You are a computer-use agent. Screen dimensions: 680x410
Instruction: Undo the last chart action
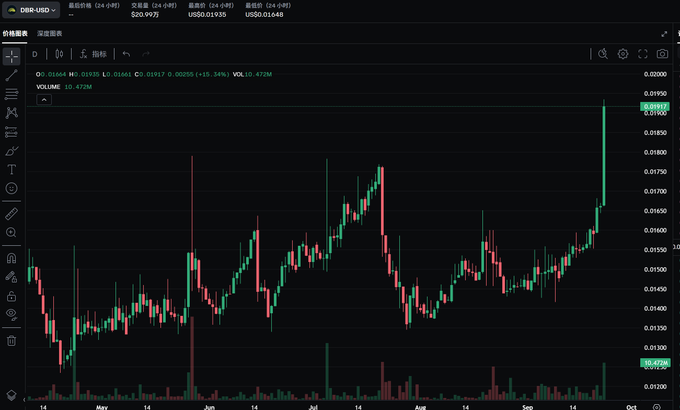[126, 54]
